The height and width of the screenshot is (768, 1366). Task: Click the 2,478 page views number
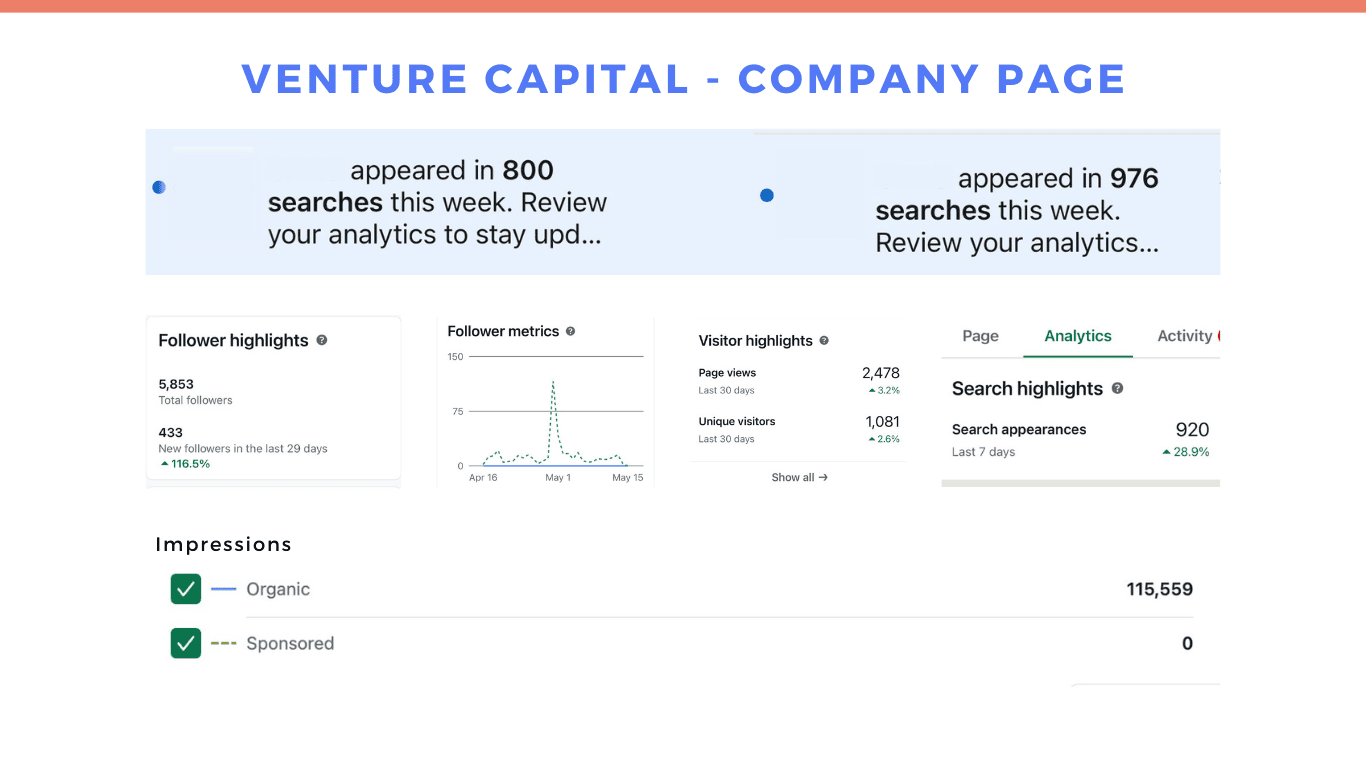[880, 373]
